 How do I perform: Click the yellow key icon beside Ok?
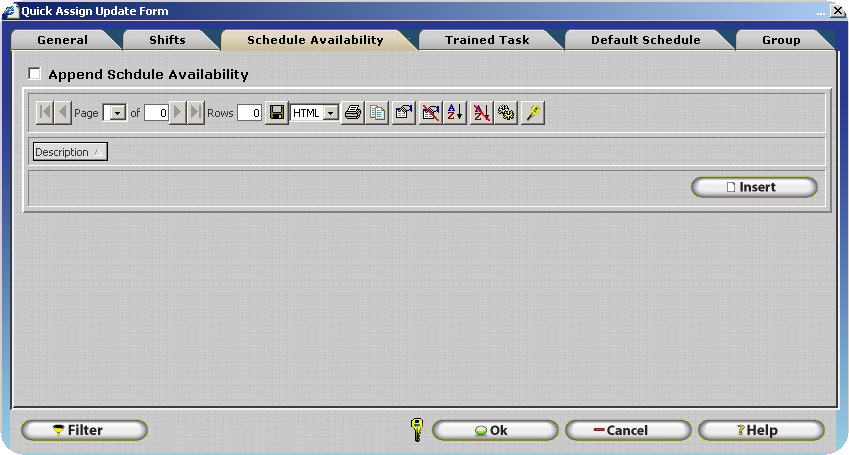point(417,430)
